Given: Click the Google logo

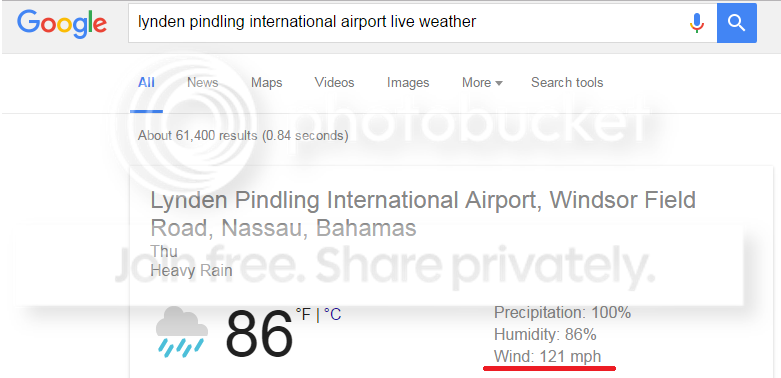Looking at the screenshot, I should [62, 23].
